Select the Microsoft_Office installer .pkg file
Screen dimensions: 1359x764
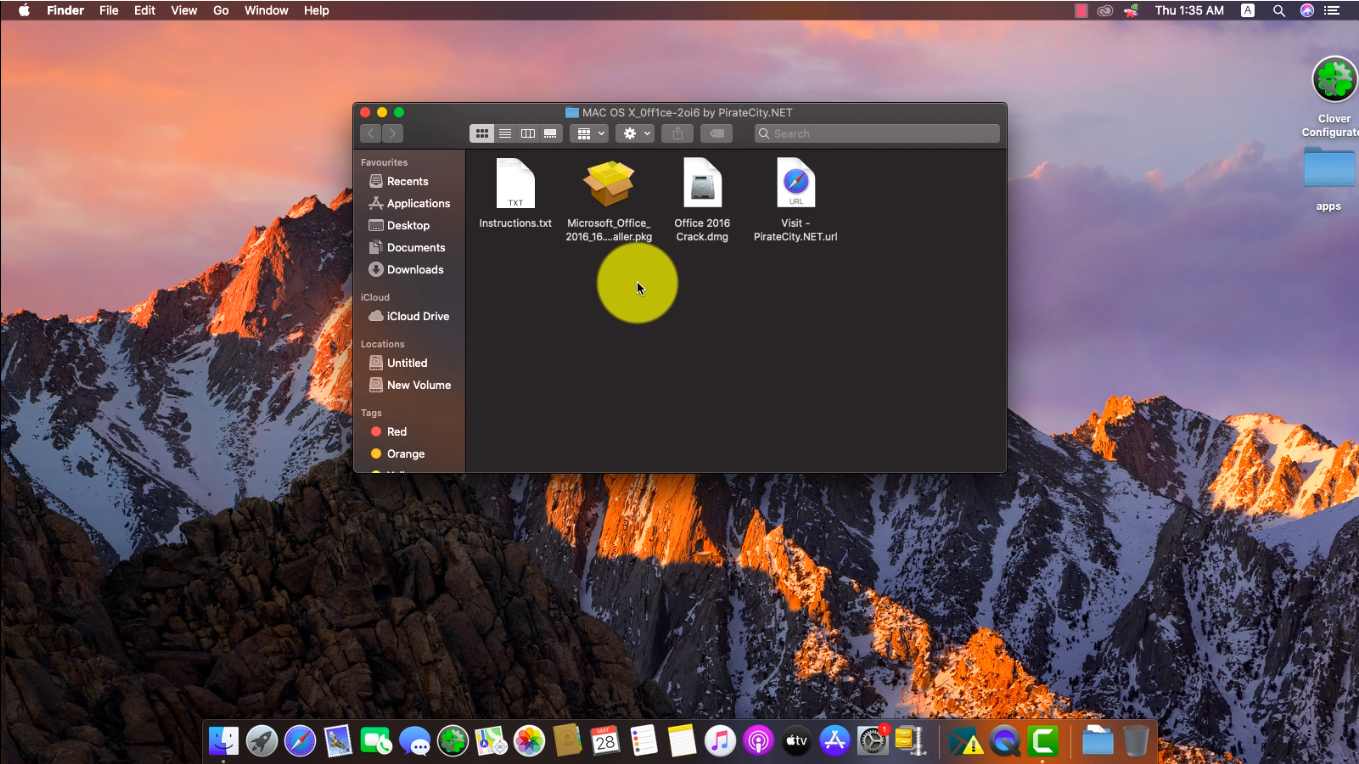609,200
